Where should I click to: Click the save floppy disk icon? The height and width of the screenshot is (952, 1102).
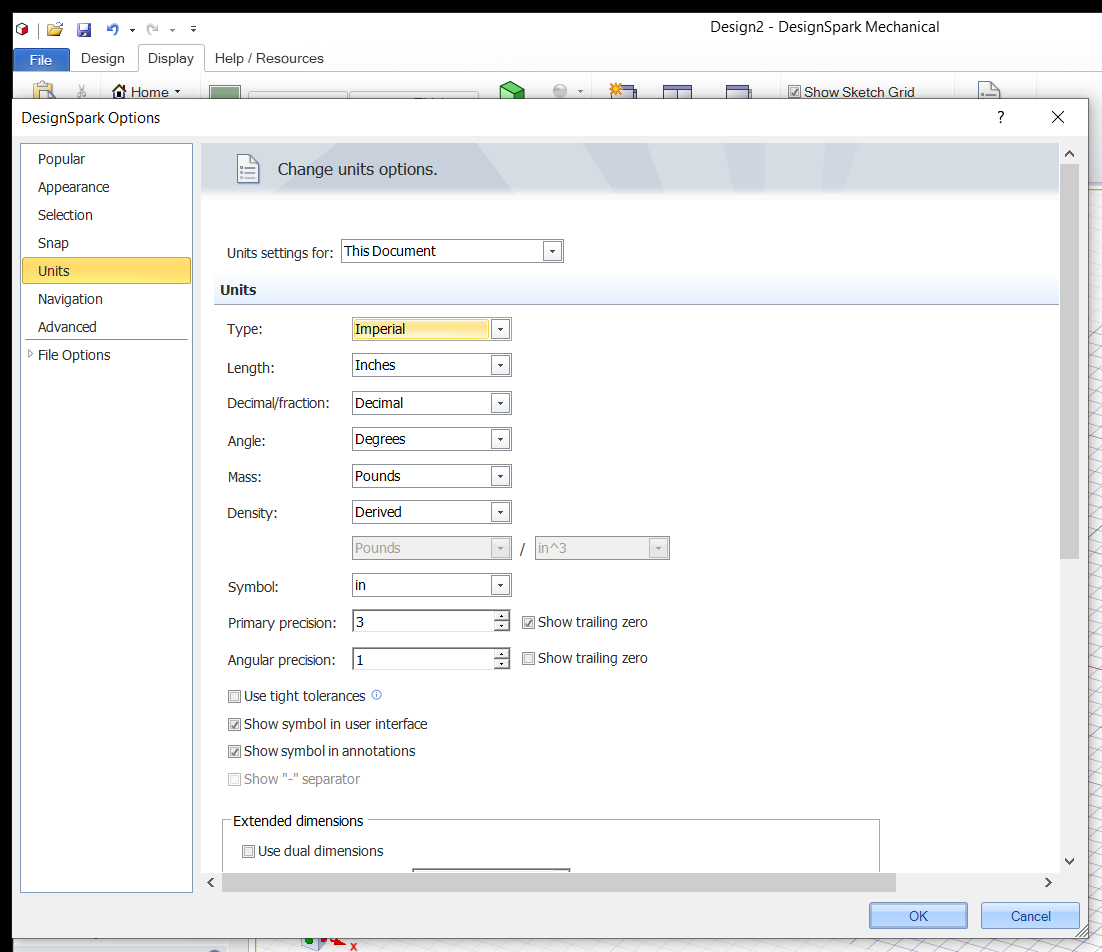(84, 29)
